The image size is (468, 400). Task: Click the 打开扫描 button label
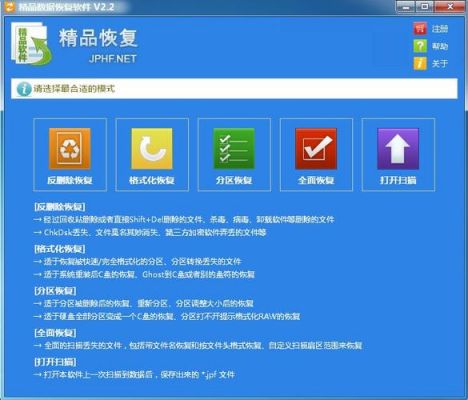point(398,180)
